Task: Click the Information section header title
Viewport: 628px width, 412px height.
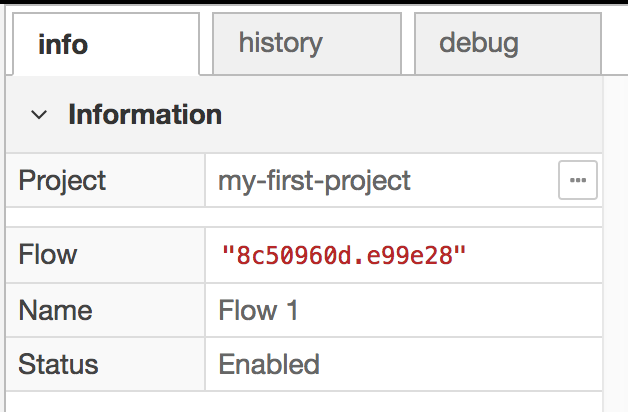Action: pos(145,114)
